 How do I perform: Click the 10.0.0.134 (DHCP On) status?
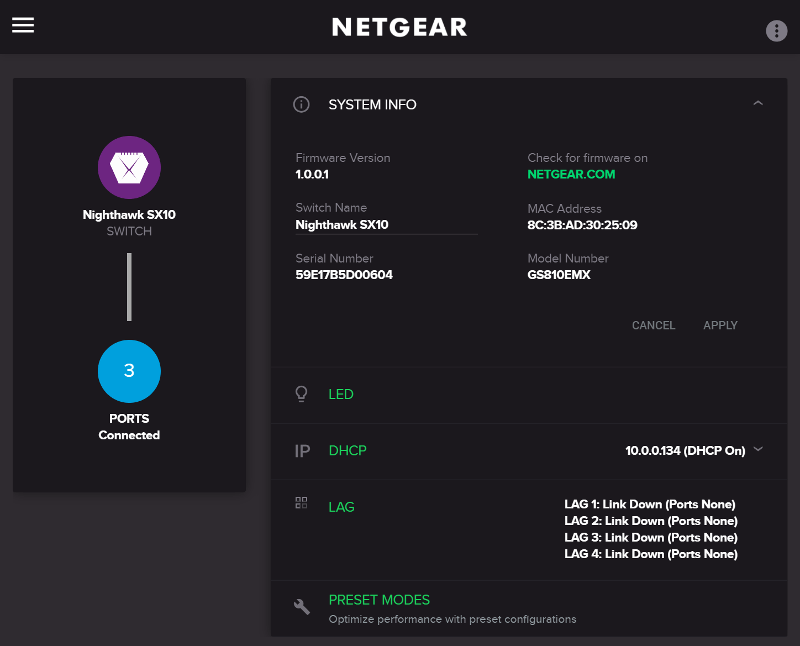(685, 451)
